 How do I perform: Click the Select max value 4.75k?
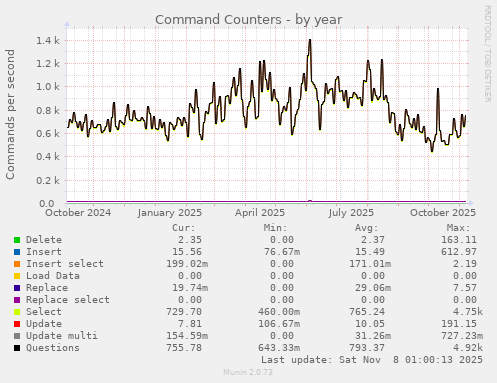pos(468,312)
